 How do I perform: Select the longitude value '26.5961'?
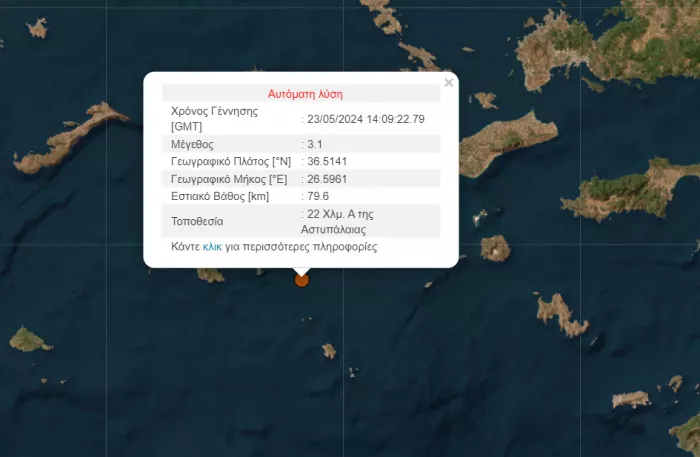pos(327,179)
